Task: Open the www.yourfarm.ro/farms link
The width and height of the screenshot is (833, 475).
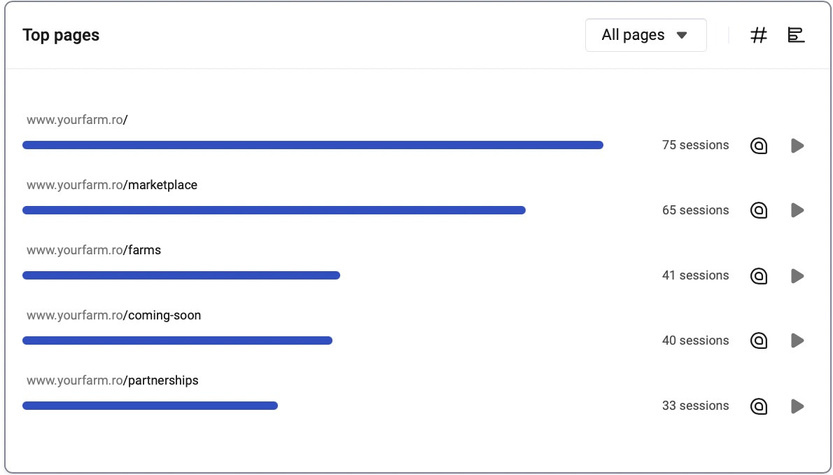Action: (x=94, y=250)
